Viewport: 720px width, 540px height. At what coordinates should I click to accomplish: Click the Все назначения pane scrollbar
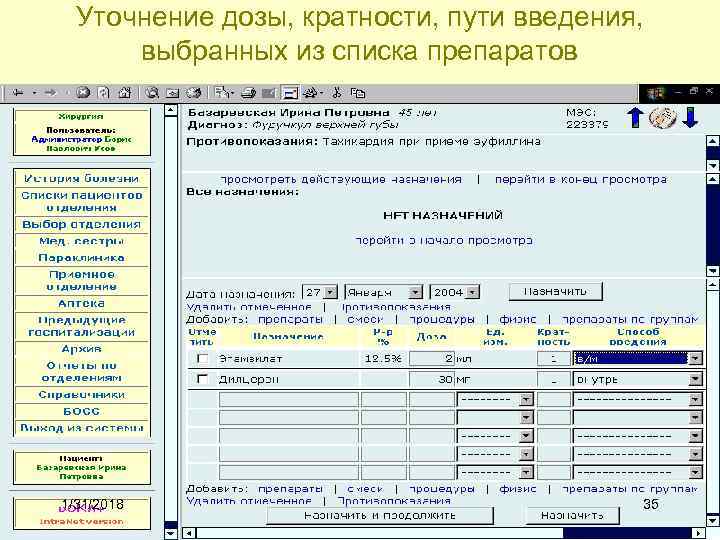pyautogui.click(x=712, y=225)
